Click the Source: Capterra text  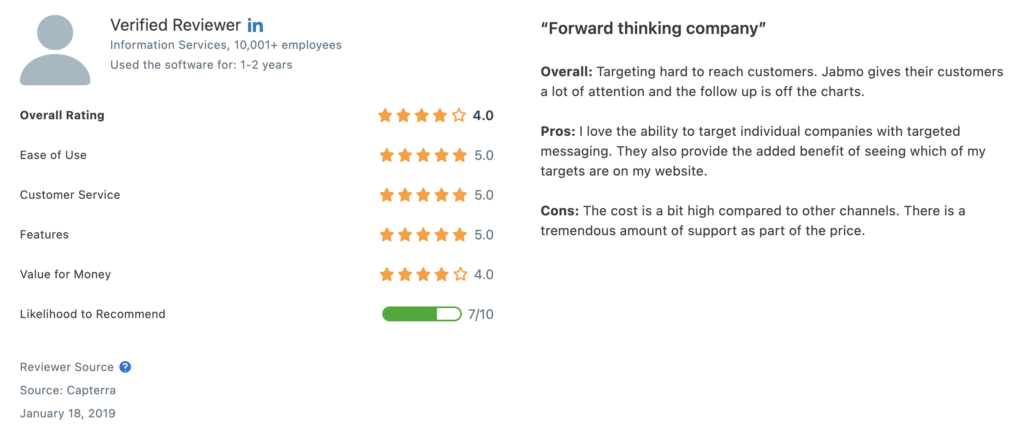coord(68,390)
